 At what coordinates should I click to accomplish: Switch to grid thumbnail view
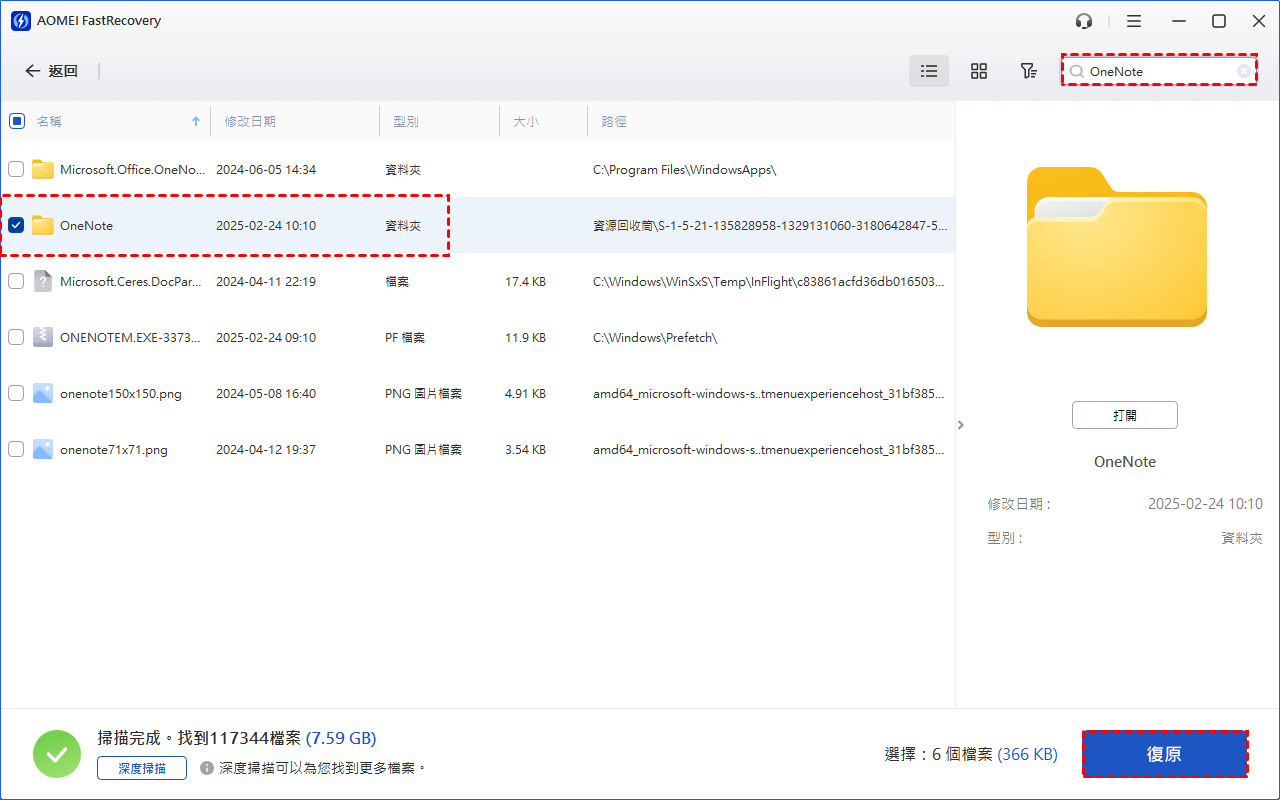click(979, 71)
